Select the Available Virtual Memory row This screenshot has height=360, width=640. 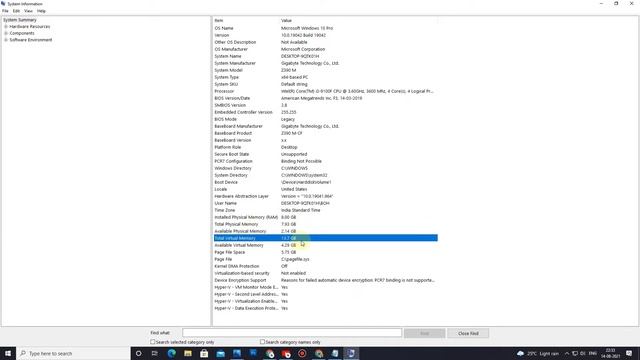pos(325,245)
